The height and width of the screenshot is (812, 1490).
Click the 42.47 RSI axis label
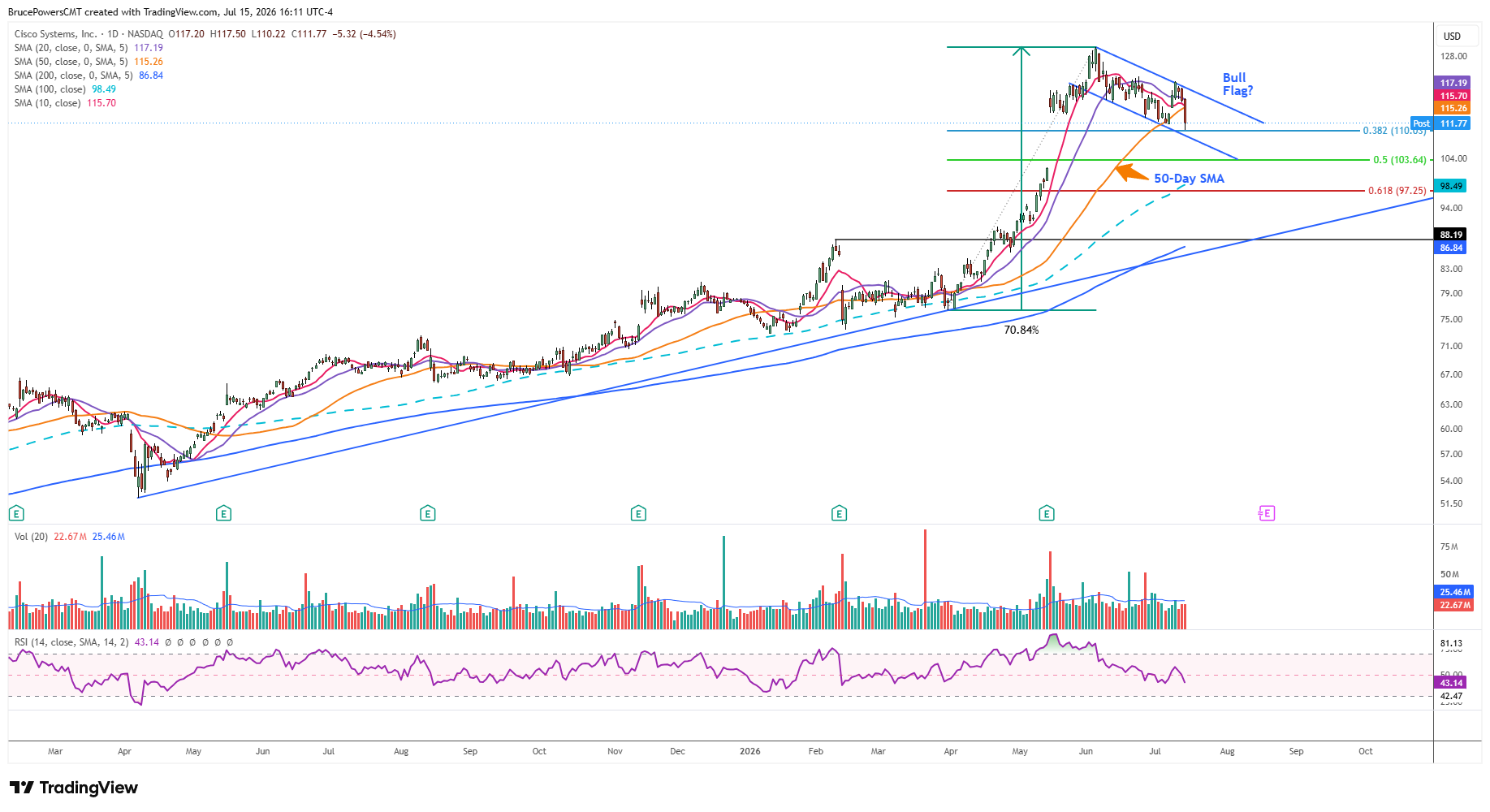(x=1452, y=696)
